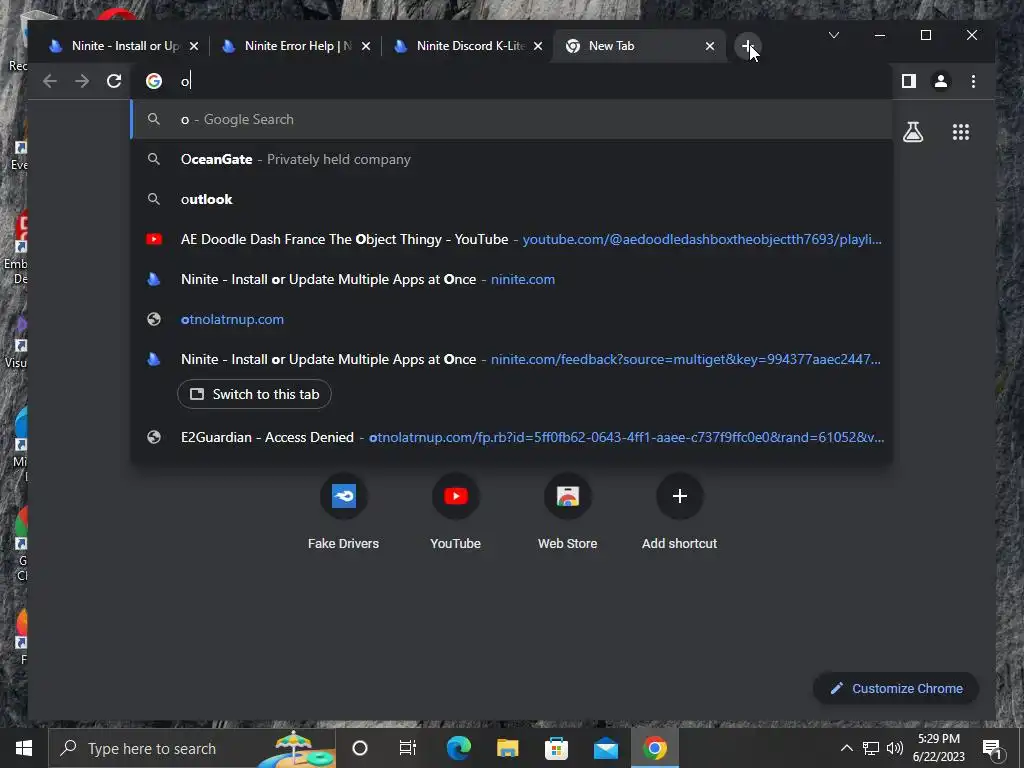This screenshot has height=768, width=1024.
Task: Open the side panel icon
Action: (908, 81)
